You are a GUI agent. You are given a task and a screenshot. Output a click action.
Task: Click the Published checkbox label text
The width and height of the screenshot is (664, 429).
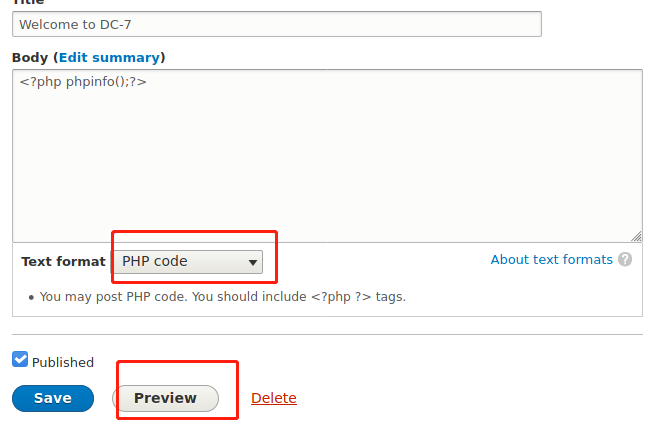(63, 363)
